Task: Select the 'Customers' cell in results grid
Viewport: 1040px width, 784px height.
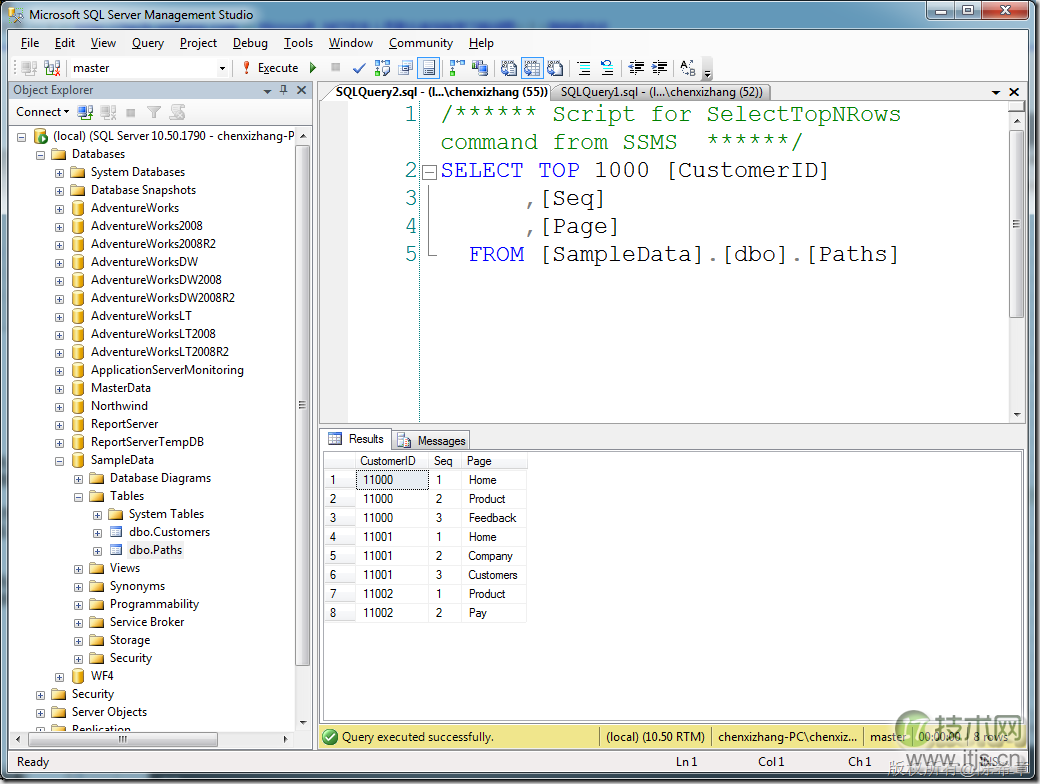Action: click(493, 575)
